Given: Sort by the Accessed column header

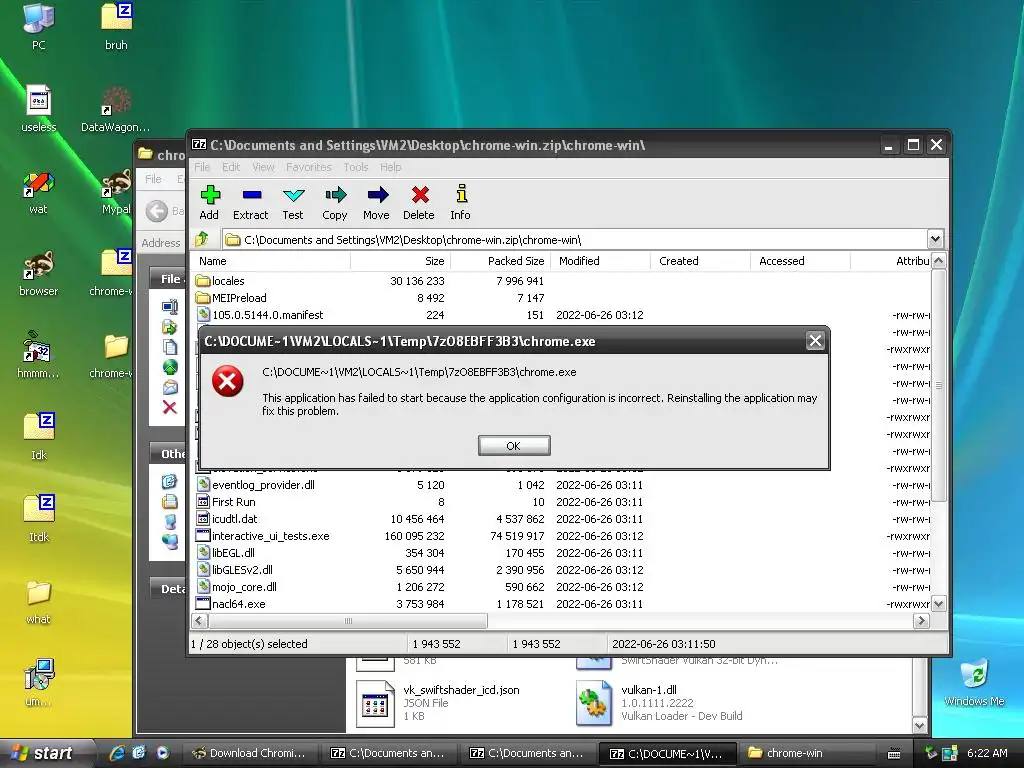Looking at the screenshot, I should click(800, 261).
